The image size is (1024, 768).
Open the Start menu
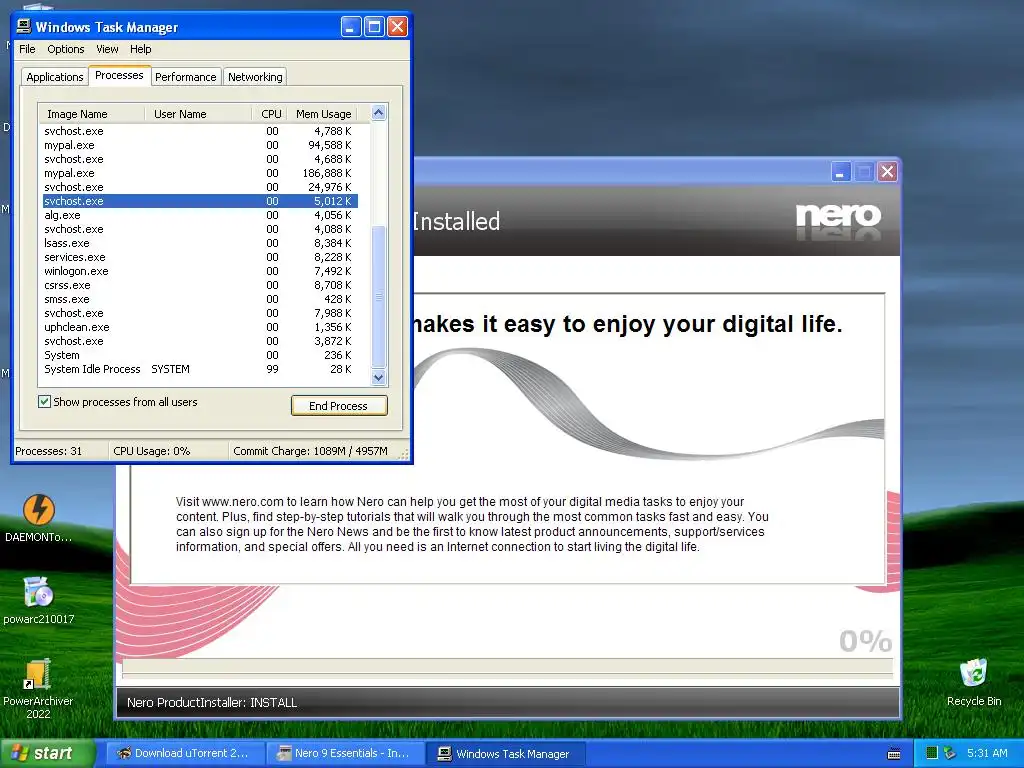[47, 753]
